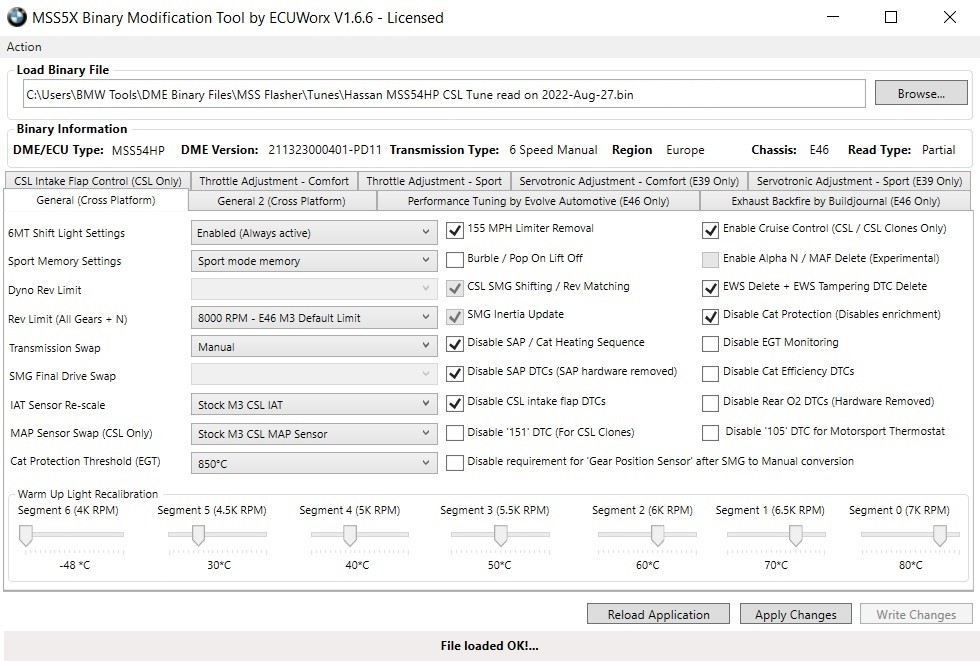
Task: Uncheck 155 MPH Limiter Removal
Action: tap(455, 231)
